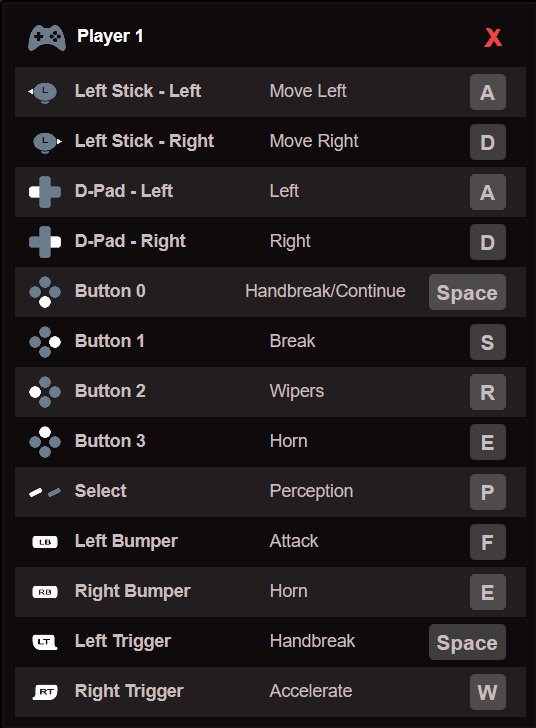Click the Right Trigger RT icon
The height and width of the screenshot is (728, 536).
tap(45, 692)
